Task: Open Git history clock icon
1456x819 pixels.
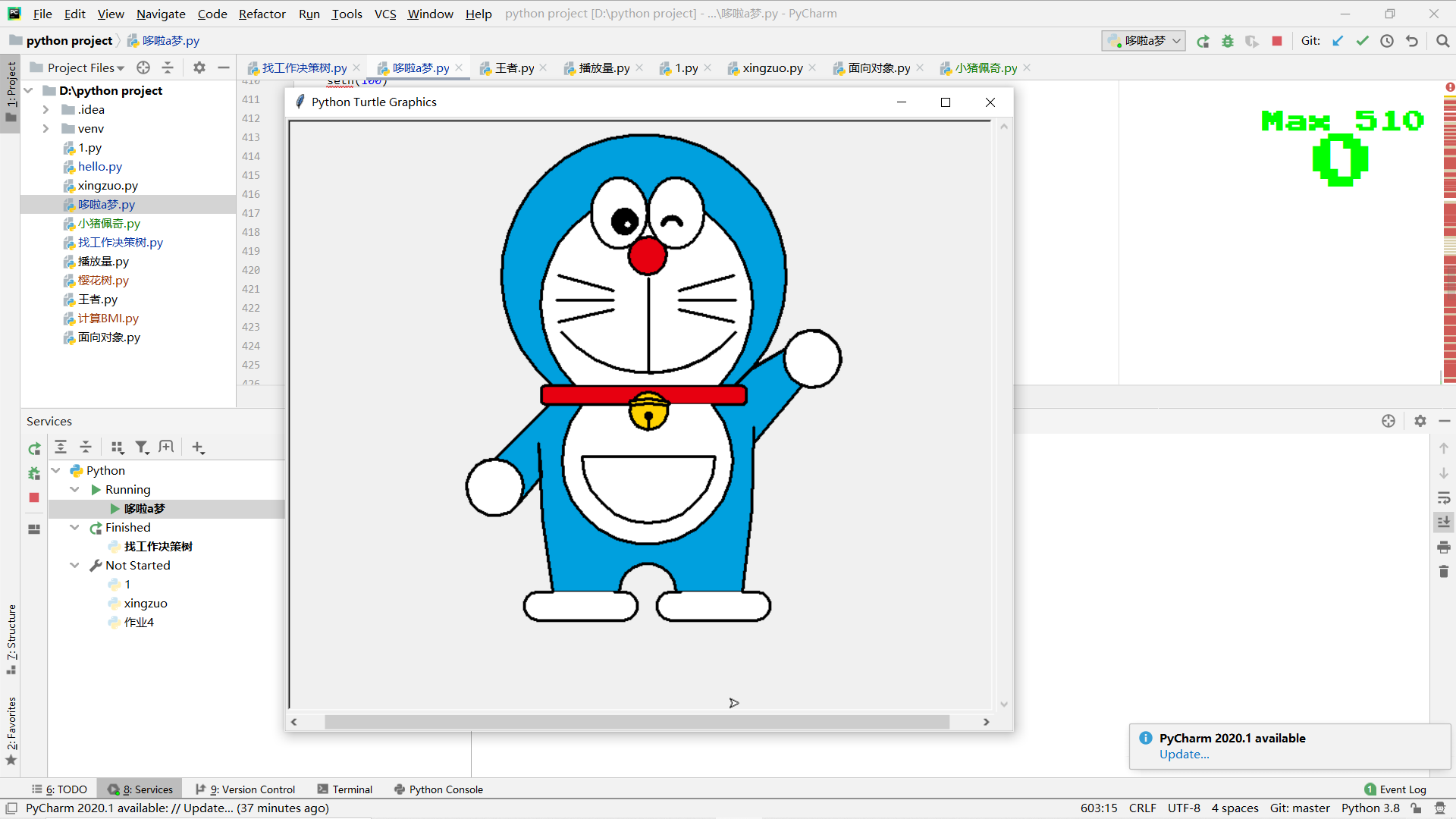Action: pos(1387,41)
